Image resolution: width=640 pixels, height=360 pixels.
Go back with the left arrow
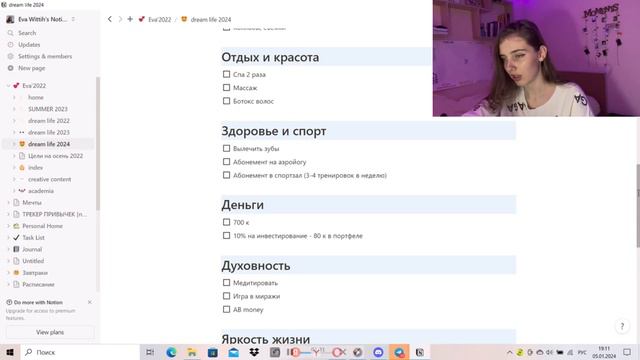point(109,19)
